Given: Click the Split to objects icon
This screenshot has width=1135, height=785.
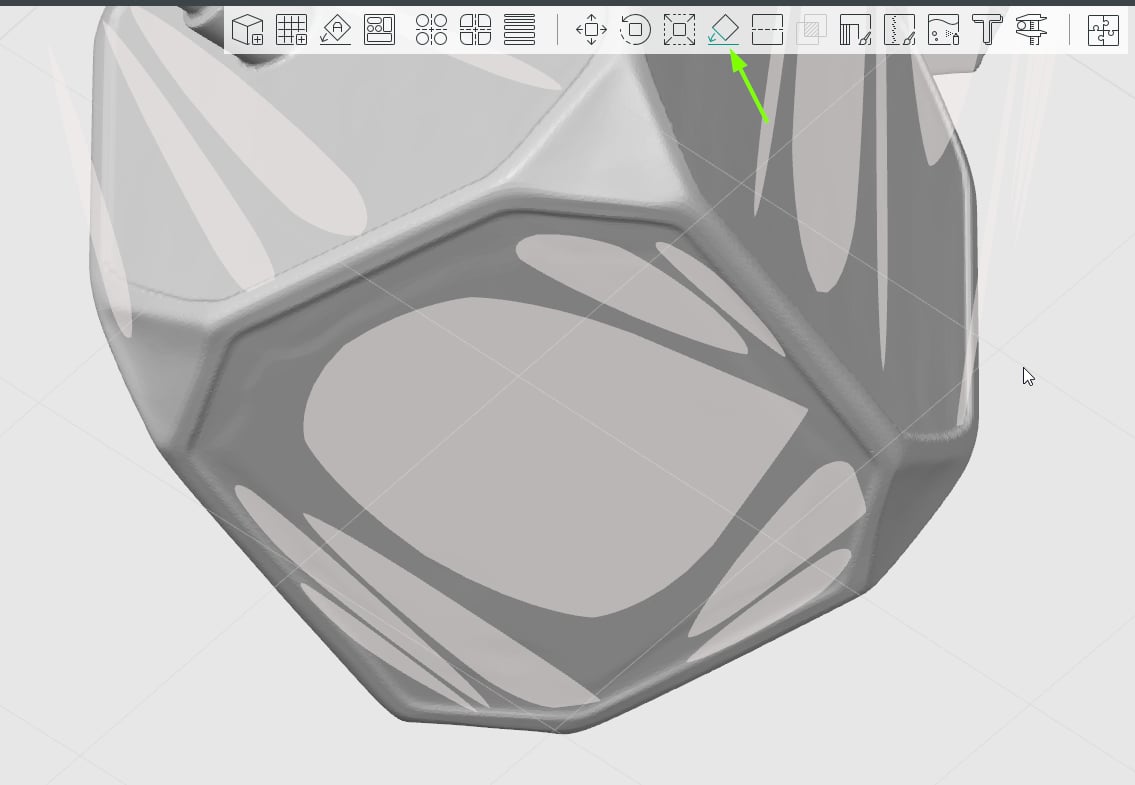Looking at the screenshot, I should coord(431,30).
